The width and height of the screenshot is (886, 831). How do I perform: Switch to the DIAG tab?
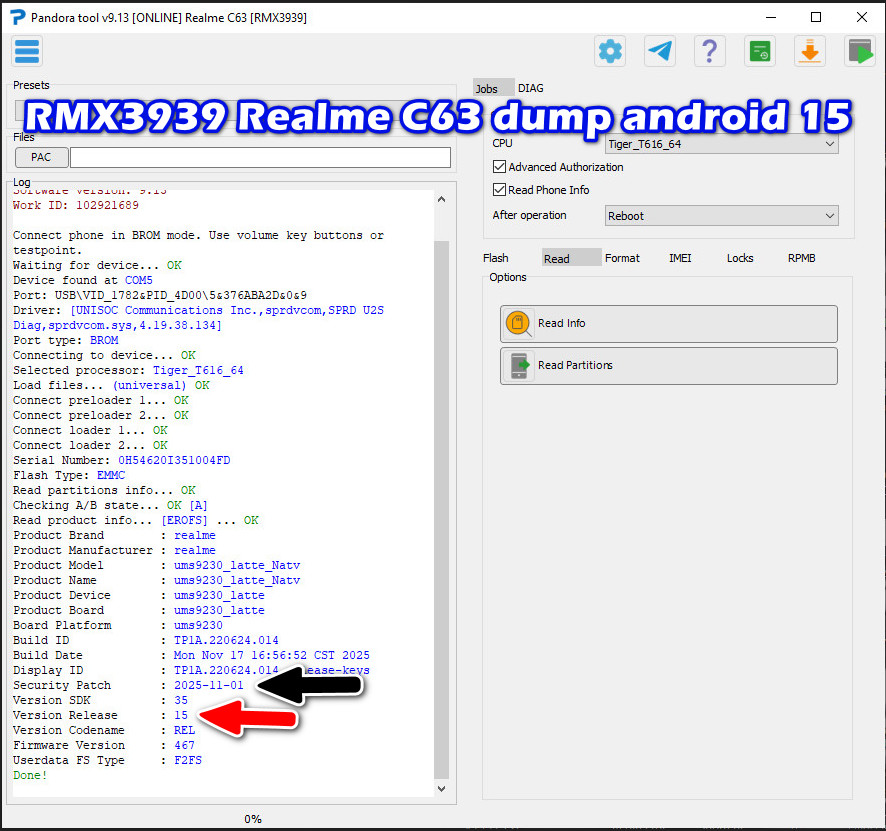click(530, 88)
